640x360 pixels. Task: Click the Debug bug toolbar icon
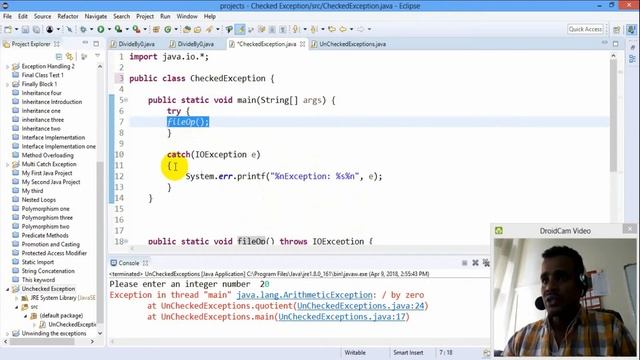coord(83,29)
